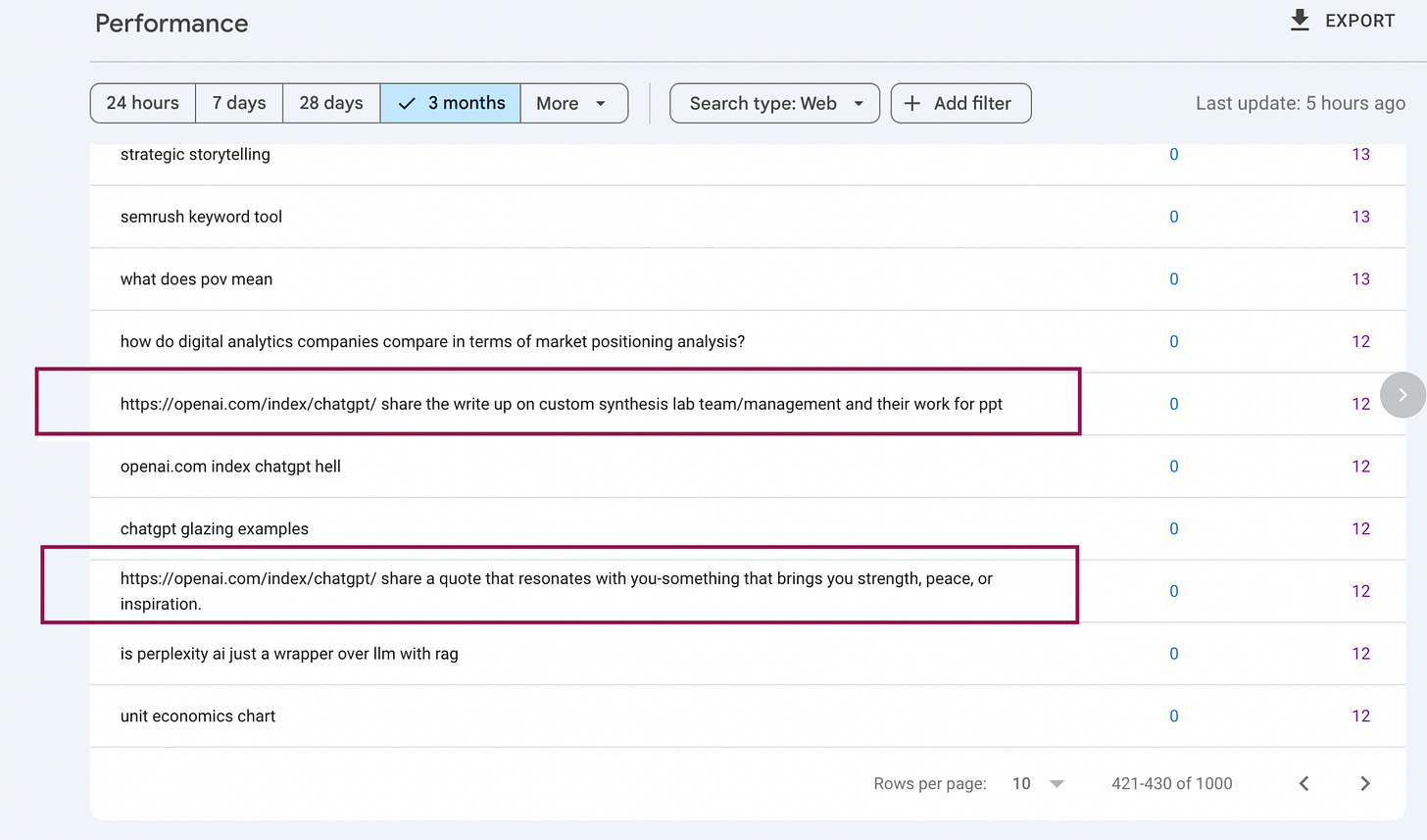
Task: Click the gray circular right-arrow button
Action: tap(1402, 395)
